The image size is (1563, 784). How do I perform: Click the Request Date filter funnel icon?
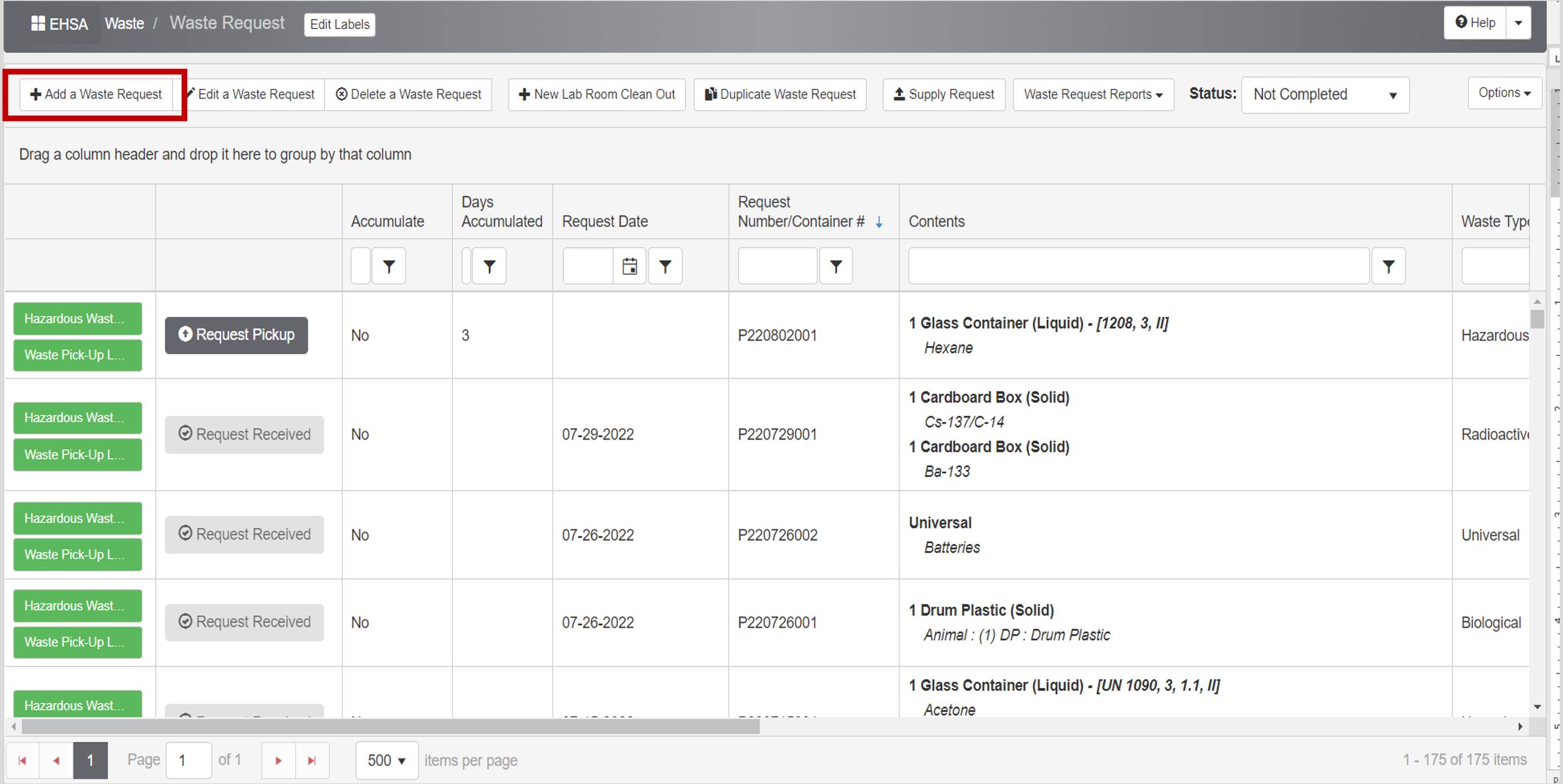click(665, 266)
